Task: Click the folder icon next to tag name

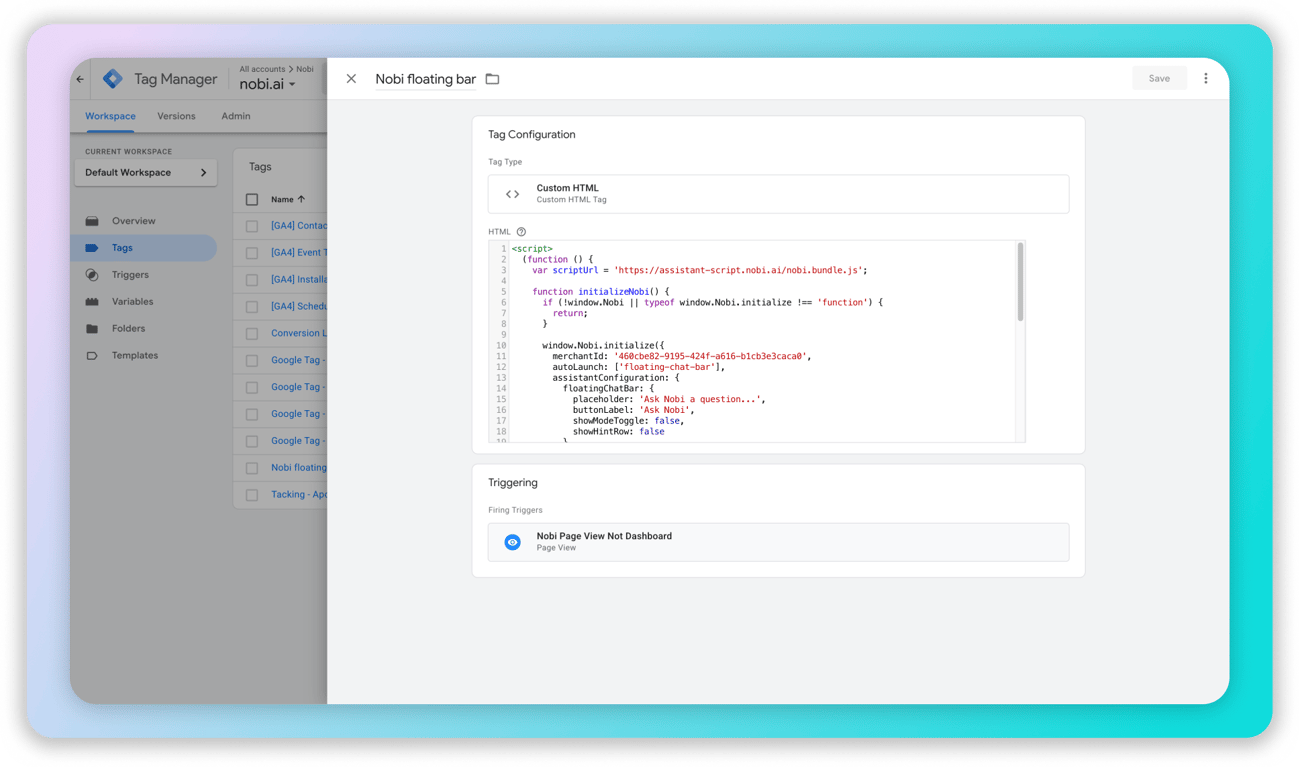Action: pos(493,79)
